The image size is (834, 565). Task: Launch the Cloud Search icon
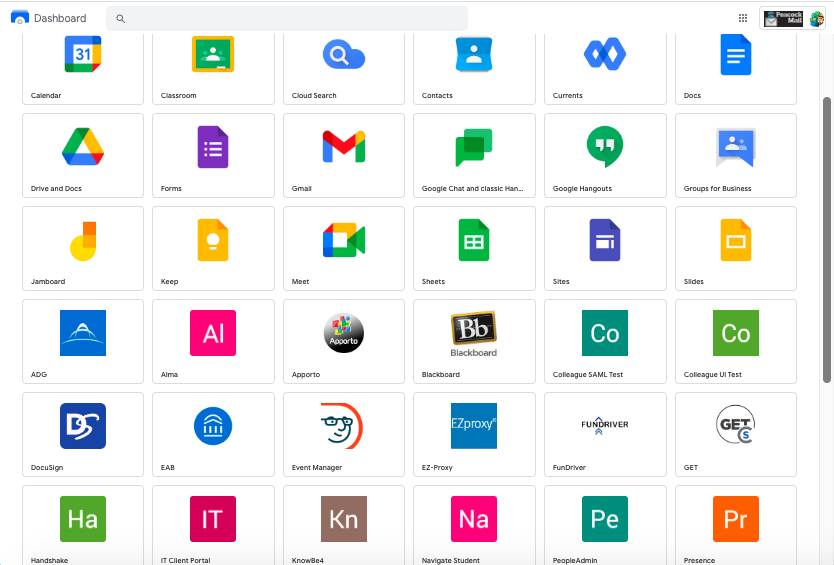(344, 54)
